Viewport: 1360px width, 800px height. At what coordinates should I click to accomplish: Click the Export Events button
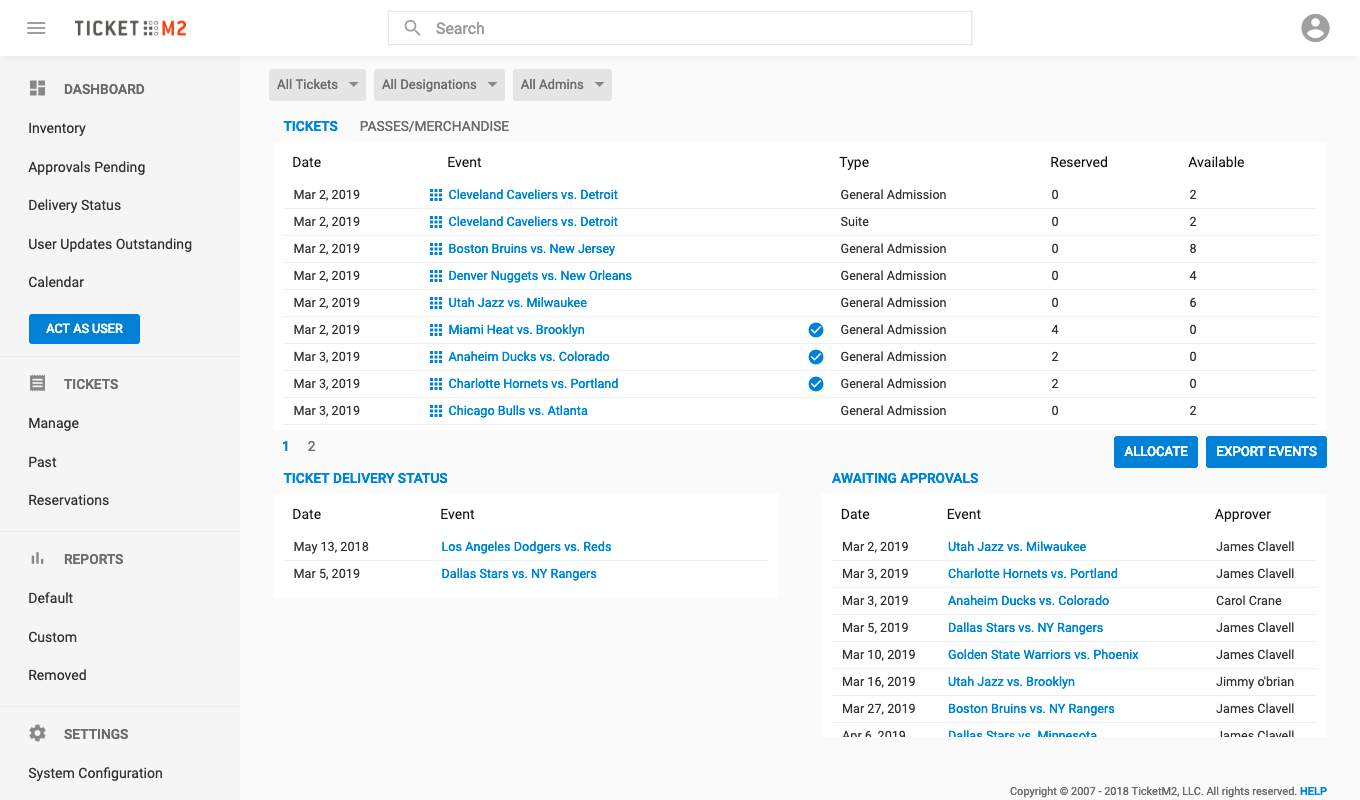tap(1266, 452)
